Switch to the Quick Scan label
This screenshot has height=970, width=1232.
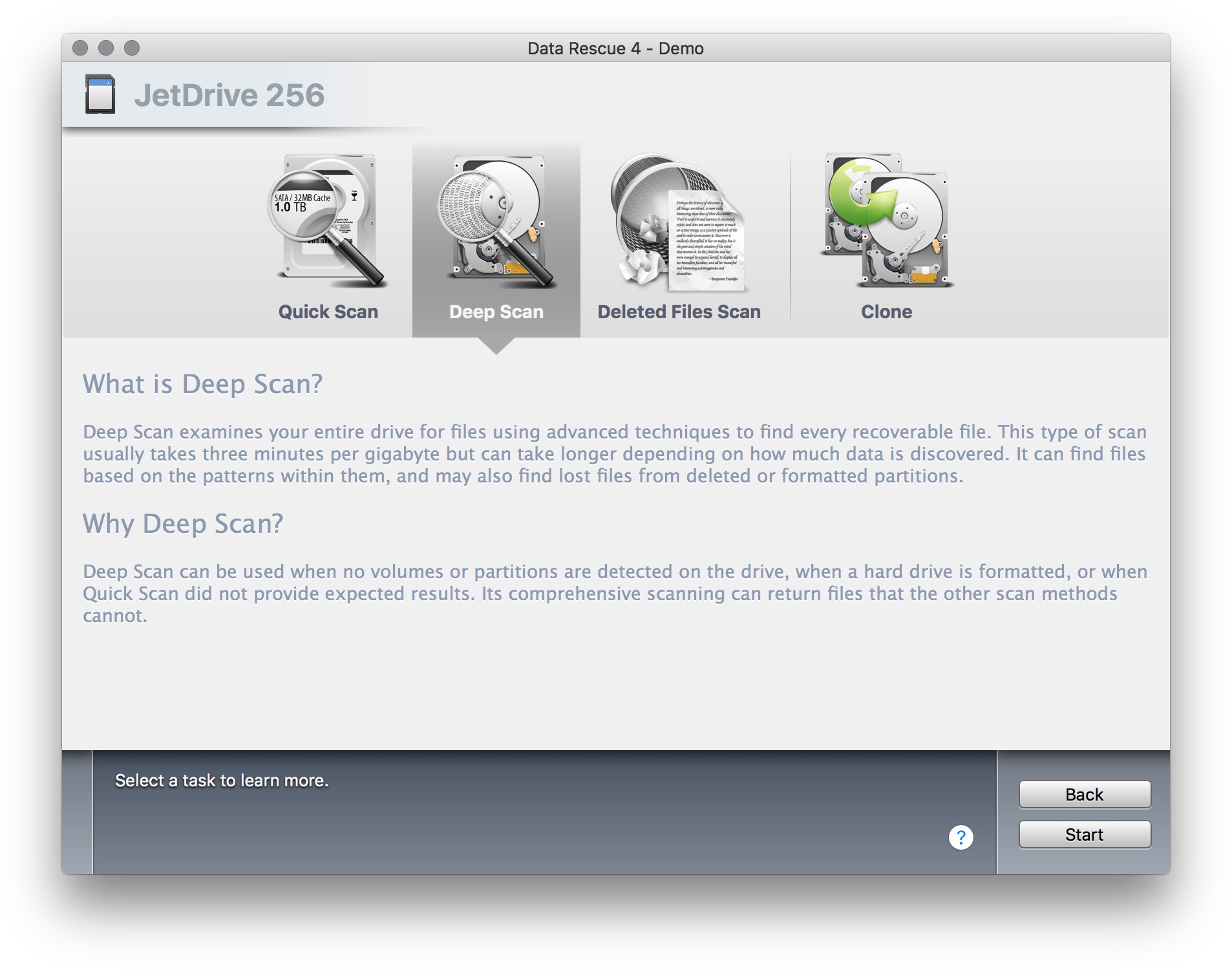(x=328, y=312)
